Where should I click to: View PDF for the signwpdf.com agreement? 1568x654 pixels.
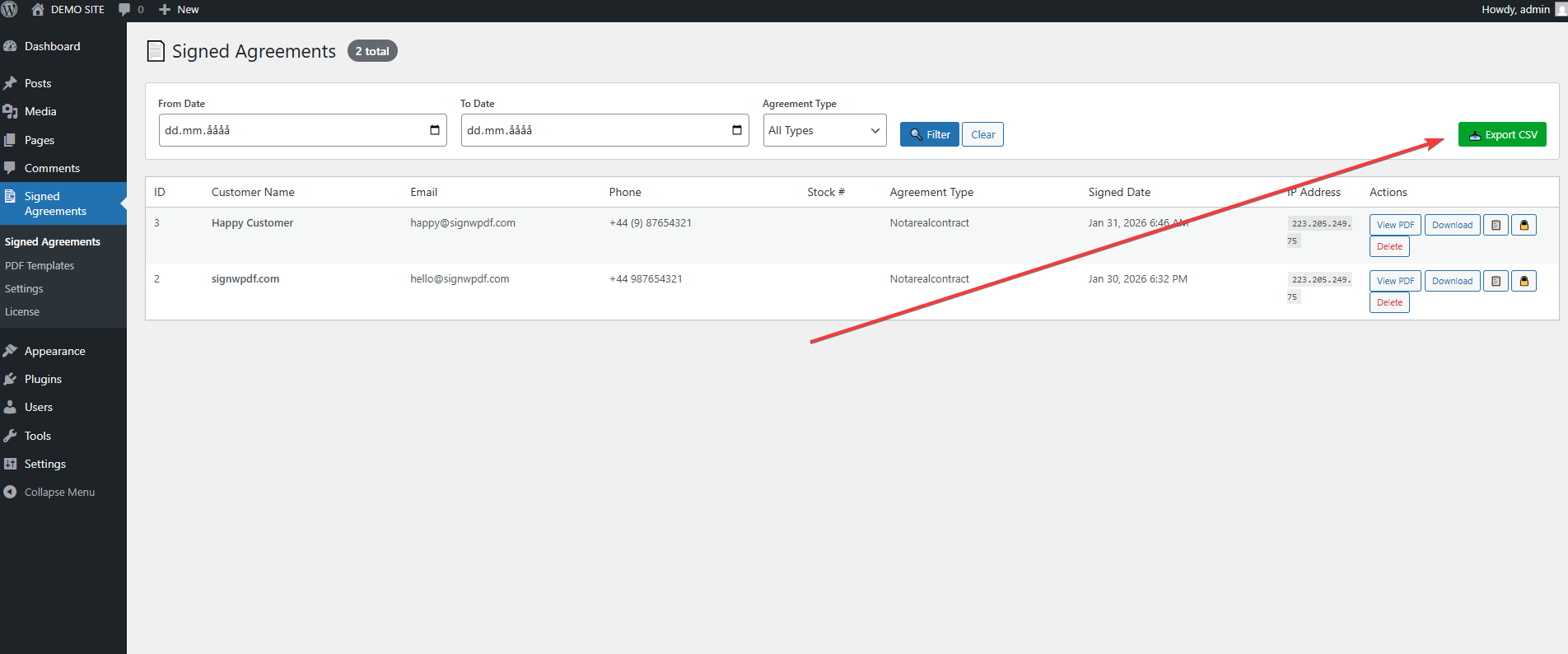(1395, 281)
